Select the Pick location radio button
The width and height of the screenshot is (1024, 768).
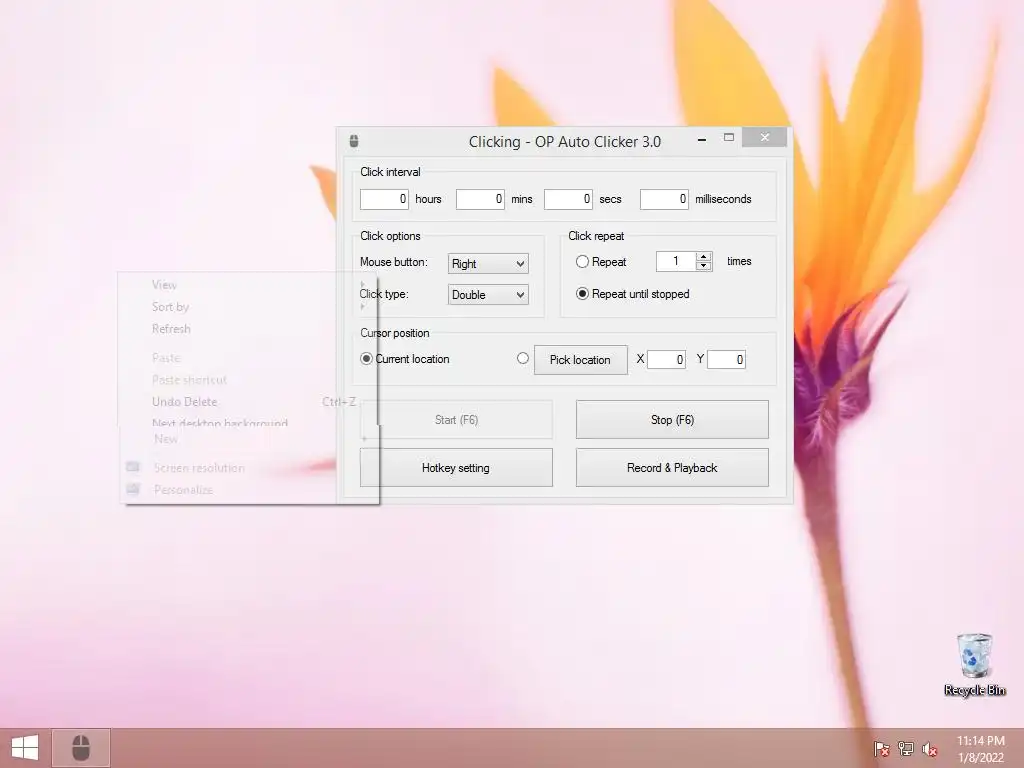click(522, 359)
